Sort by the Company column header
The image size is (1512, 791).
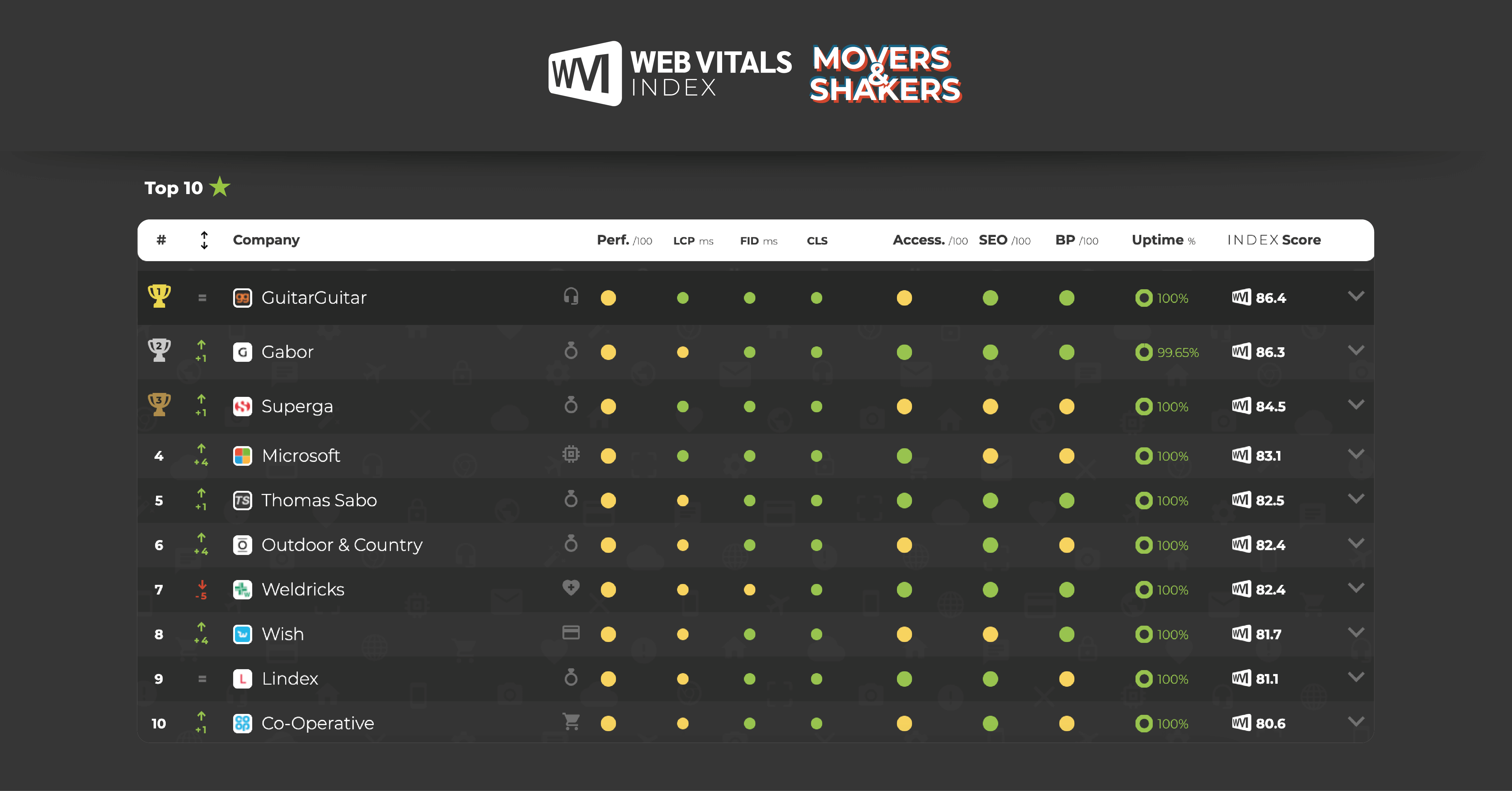coord(266,241)
